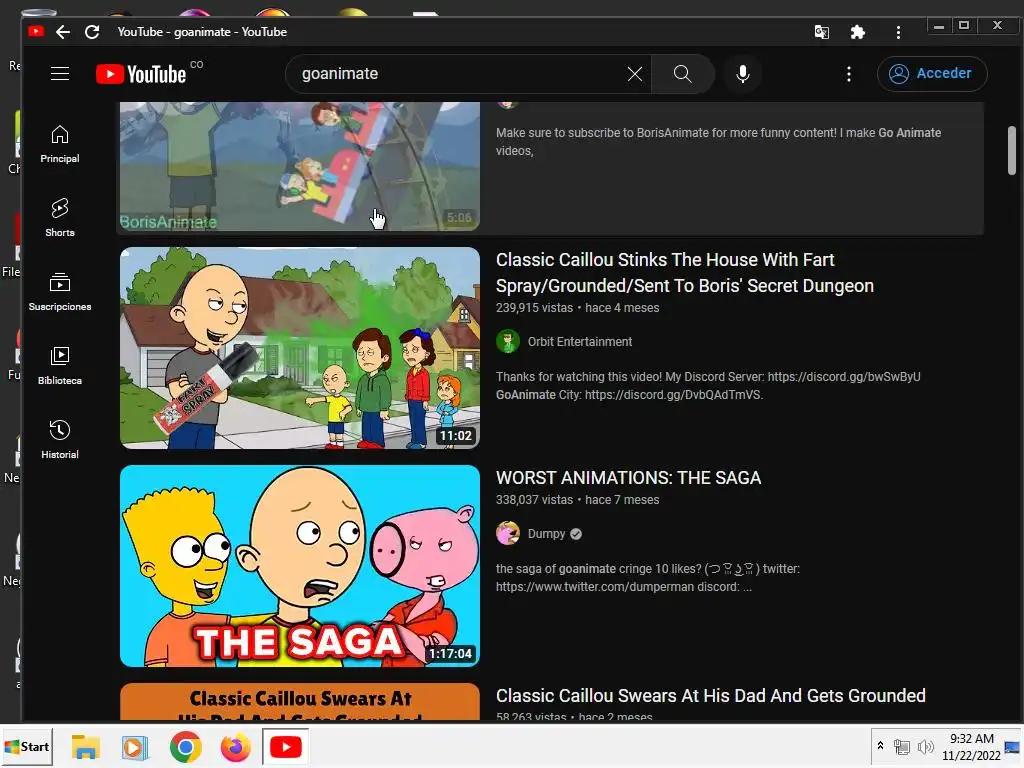Launch Google Chrome from the taskbar

click(185, 747)
